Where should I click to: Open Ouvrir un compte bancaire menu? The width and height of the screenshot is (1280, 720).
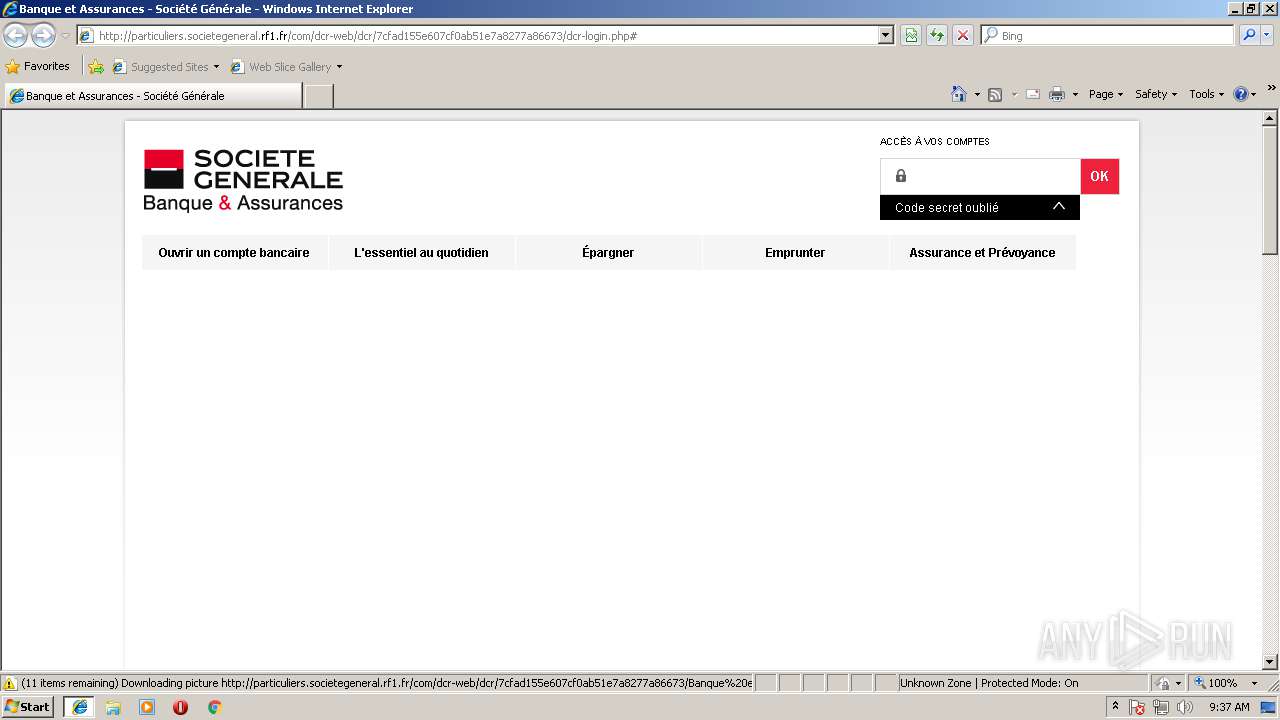234,253
